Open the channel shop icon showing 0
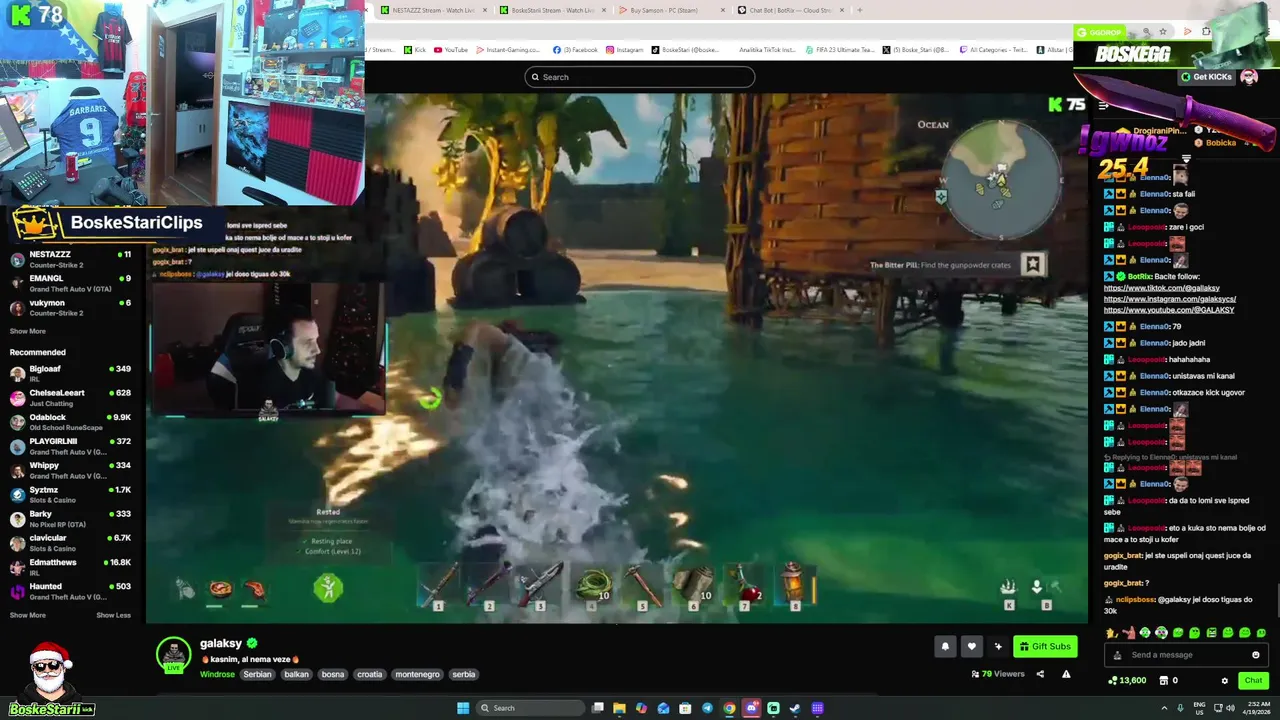1280x720 pixels. tap(1168, 681)
